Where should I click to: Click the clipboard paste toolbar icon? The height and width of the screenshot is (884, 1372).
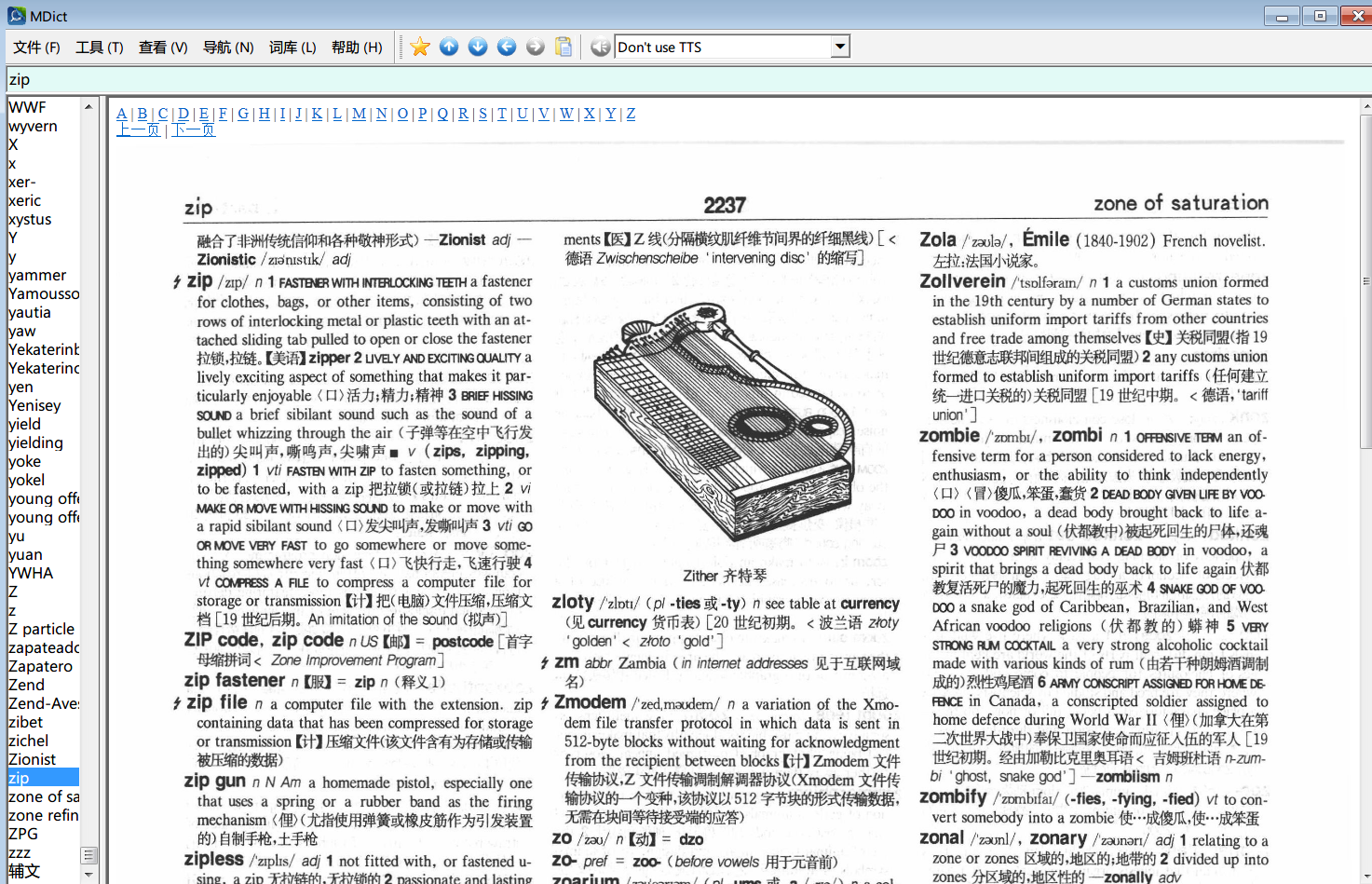point(564,47)
